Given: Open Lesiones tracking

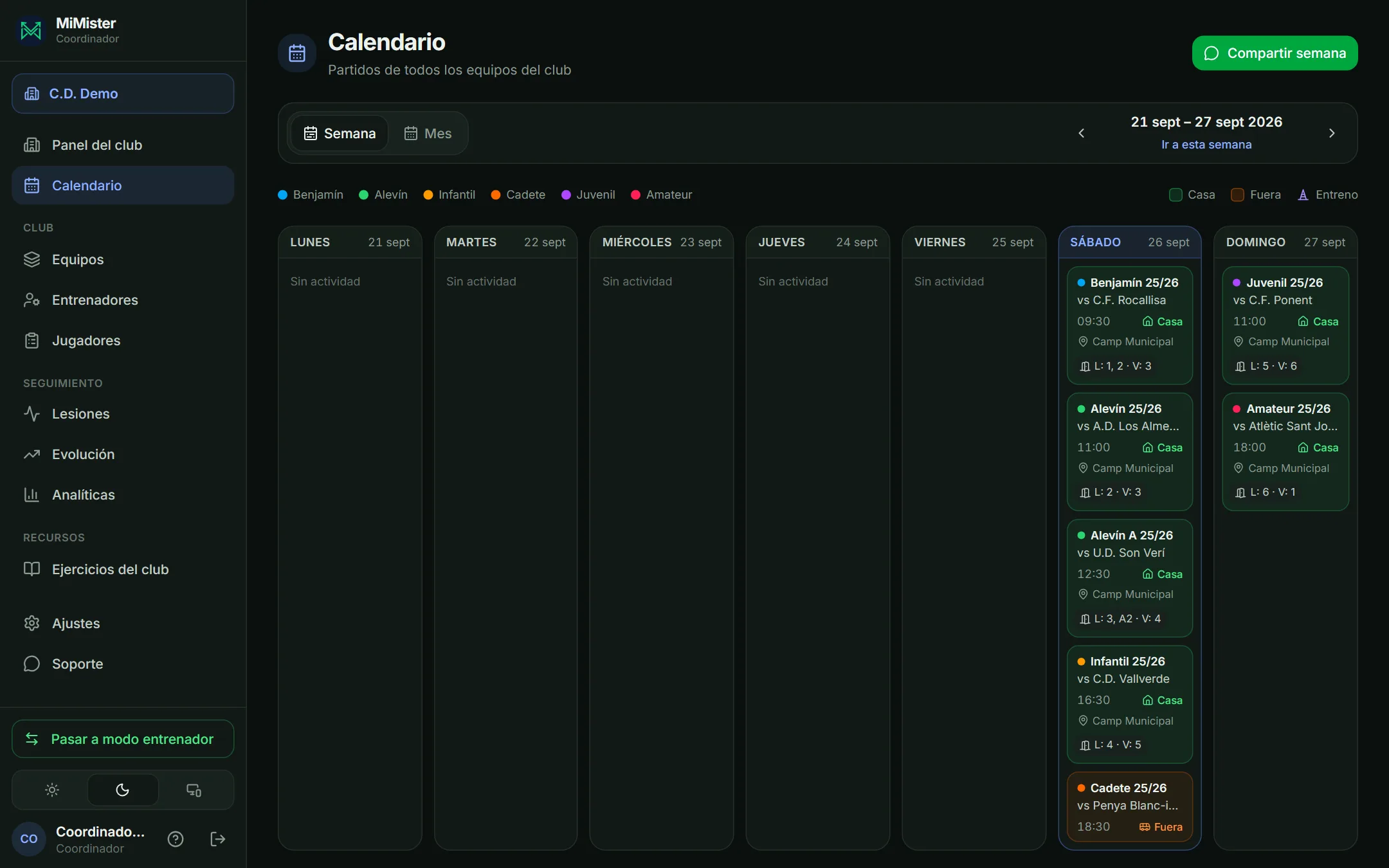Looking at the screenshot, I should coord(123,414).
